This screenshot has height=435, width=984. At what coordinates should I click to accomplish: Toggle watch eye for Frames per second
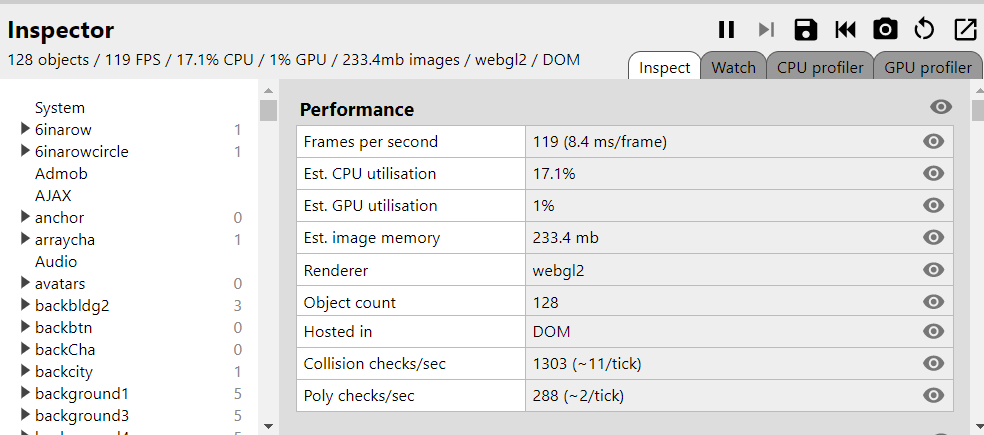point(934,141)
